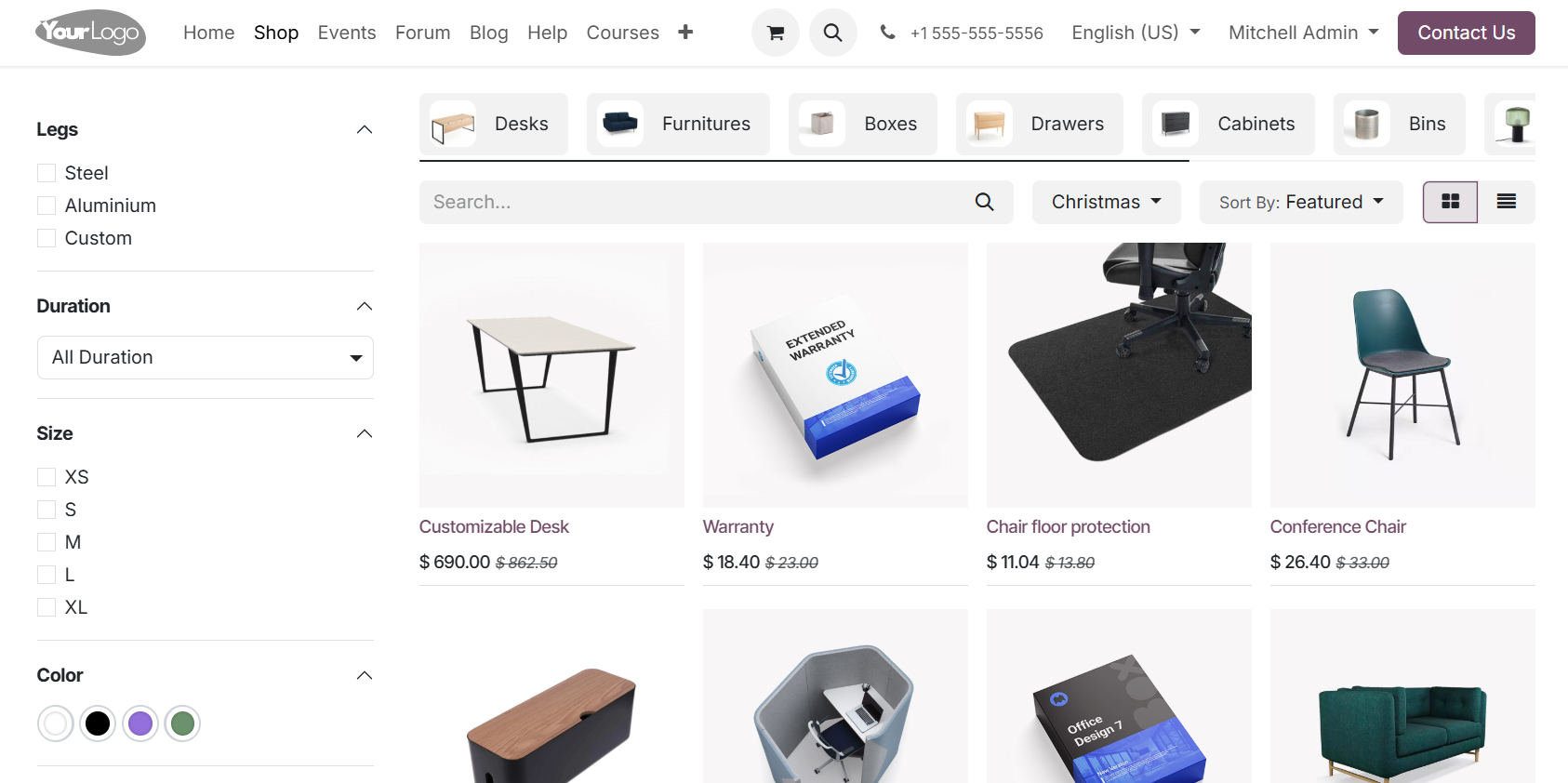
Task: Enable the XL size filter
Action: (x=47, y=607)
